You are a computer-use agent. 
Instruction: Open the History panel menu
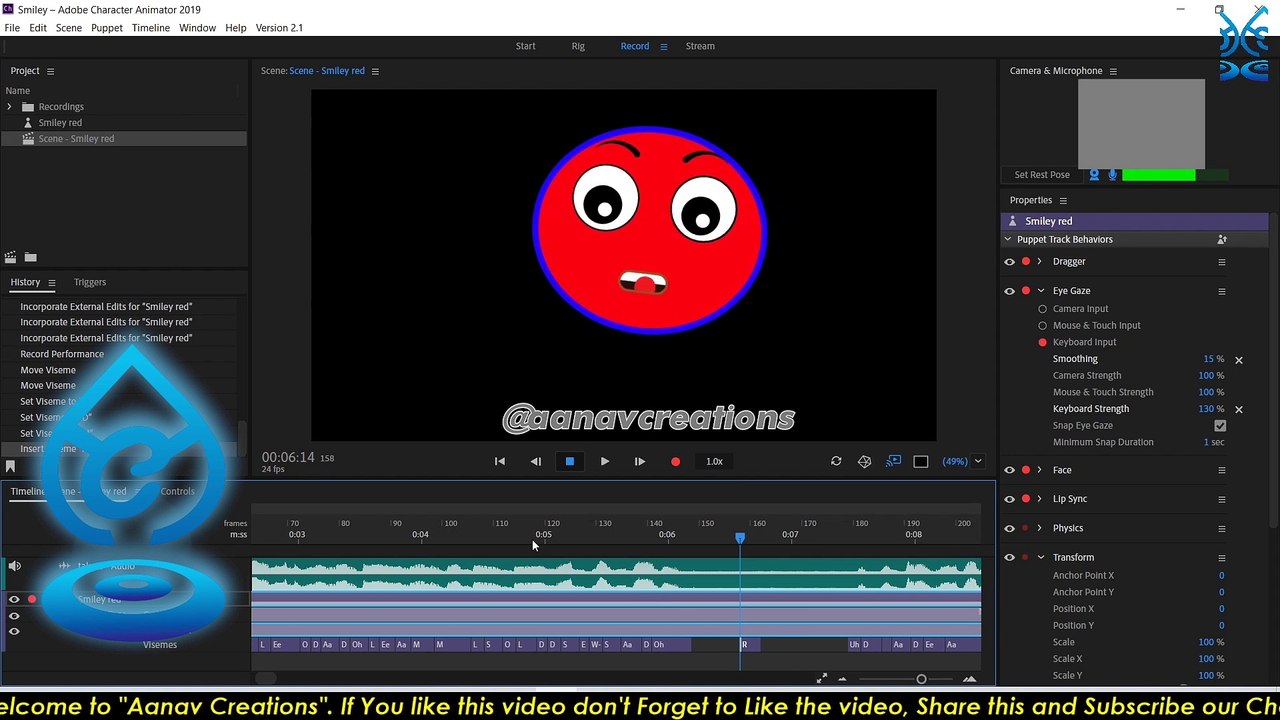(52, 282)
